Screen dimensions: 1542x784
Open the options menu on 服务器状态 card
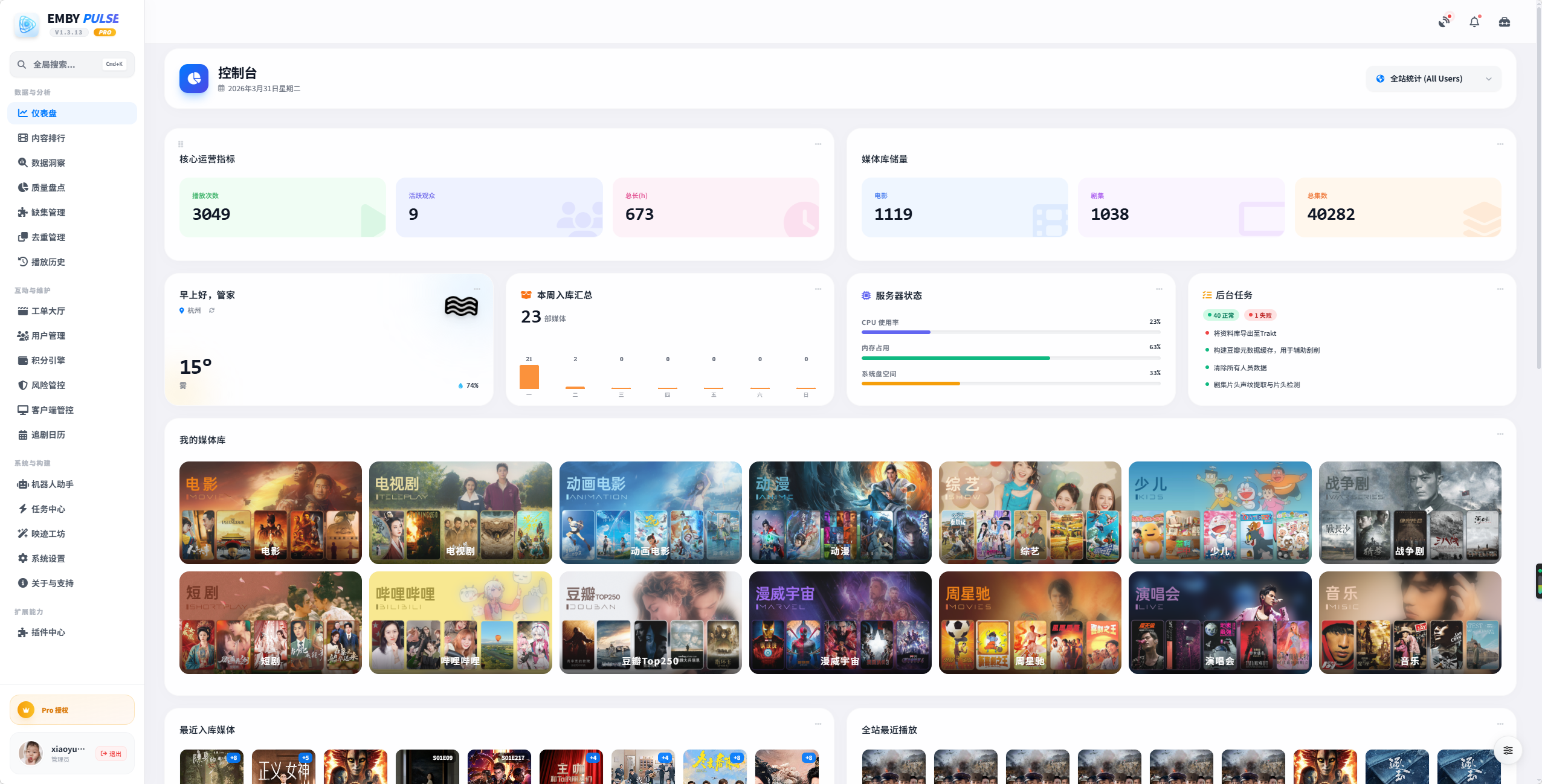(x=1159, y=289)
